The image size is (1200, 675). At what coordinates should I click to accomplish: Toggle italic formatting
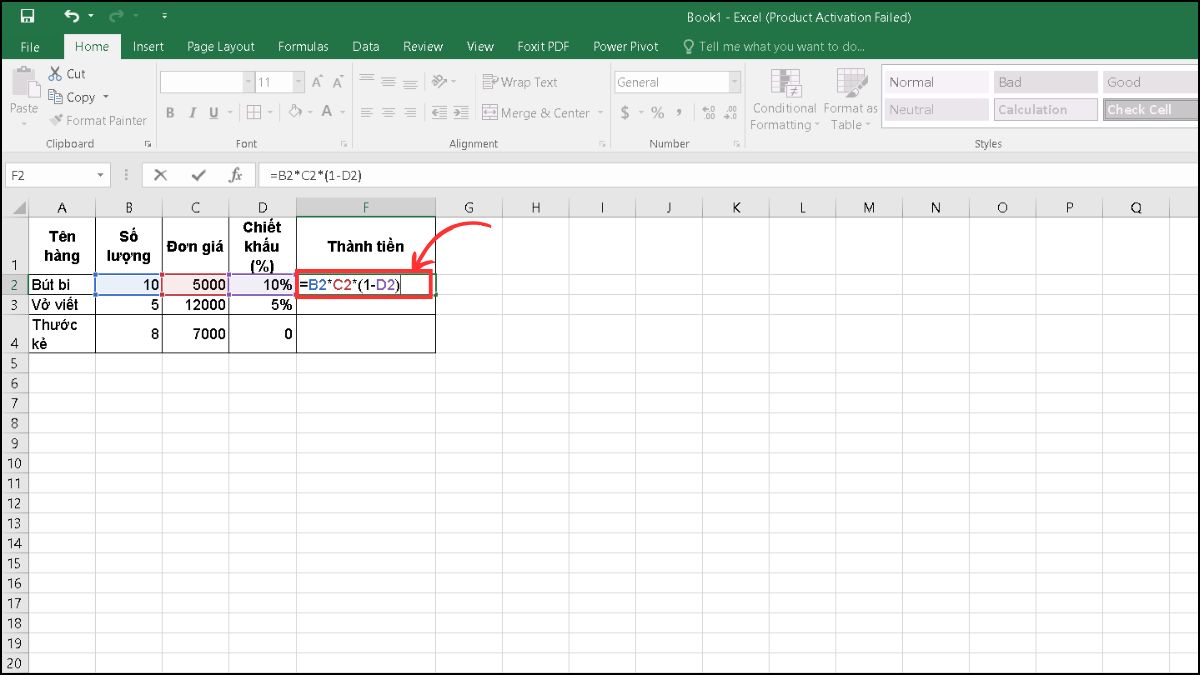[x=192, y=113]
